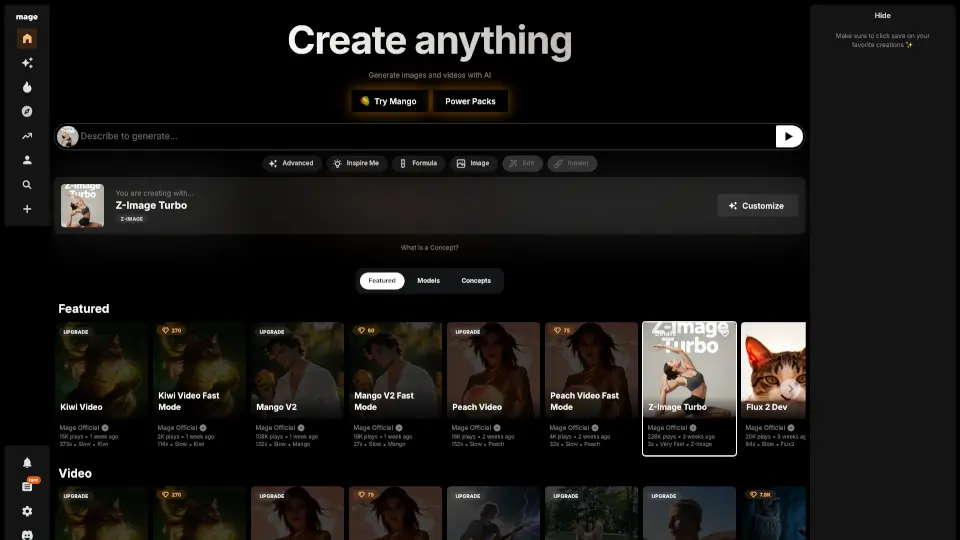Open the gear Settings icon in sidebar
Viewport: 960px width, 540px height.
pyautogui.click(x=27, y=511)
